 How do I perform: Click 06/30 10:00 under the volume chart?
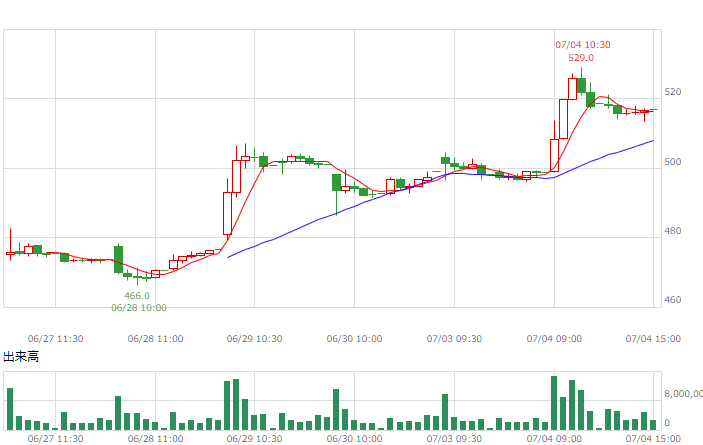[x=355, y=438]
